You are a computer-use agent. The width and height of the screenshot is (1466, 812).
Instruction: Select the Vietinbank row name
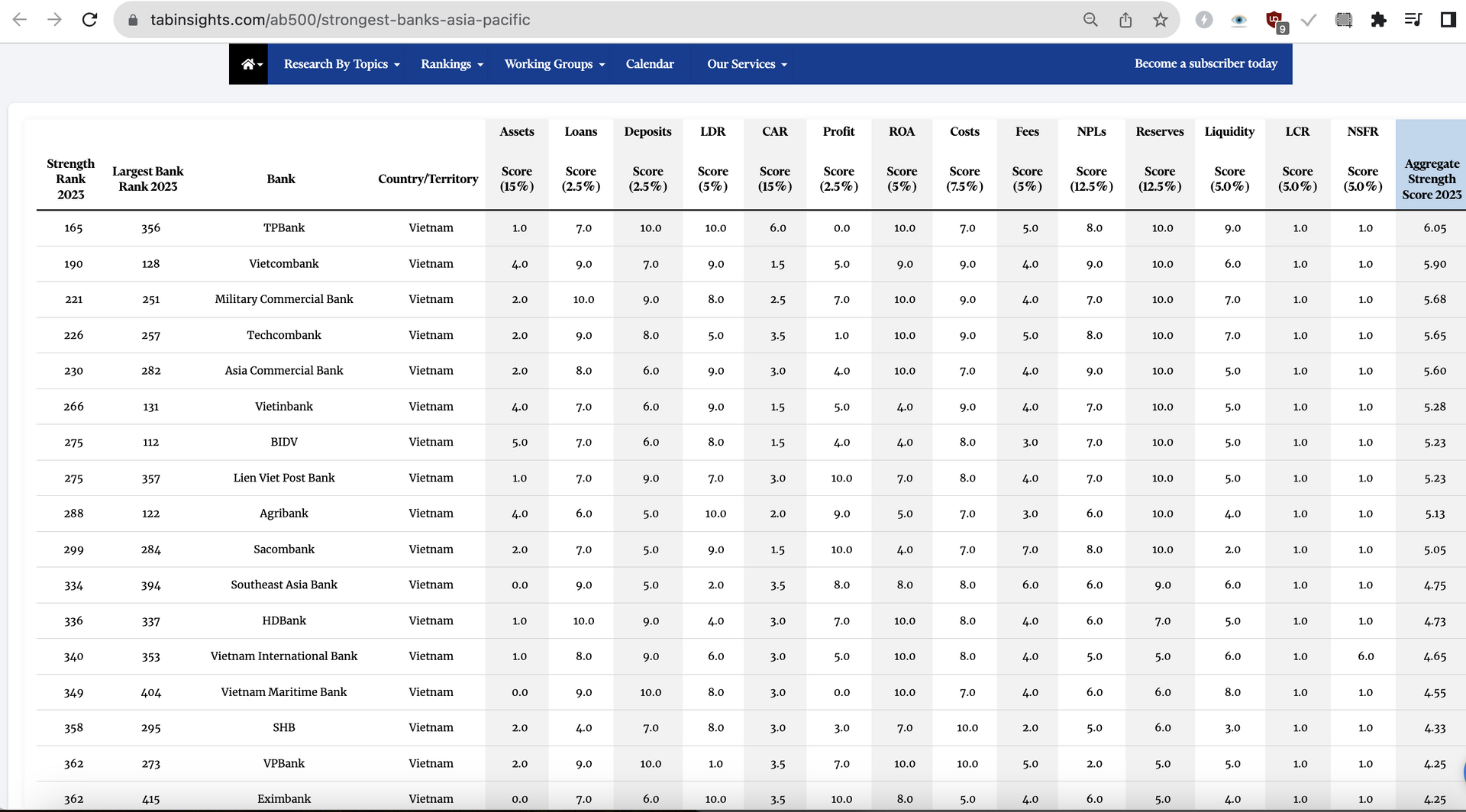(284, 406)
